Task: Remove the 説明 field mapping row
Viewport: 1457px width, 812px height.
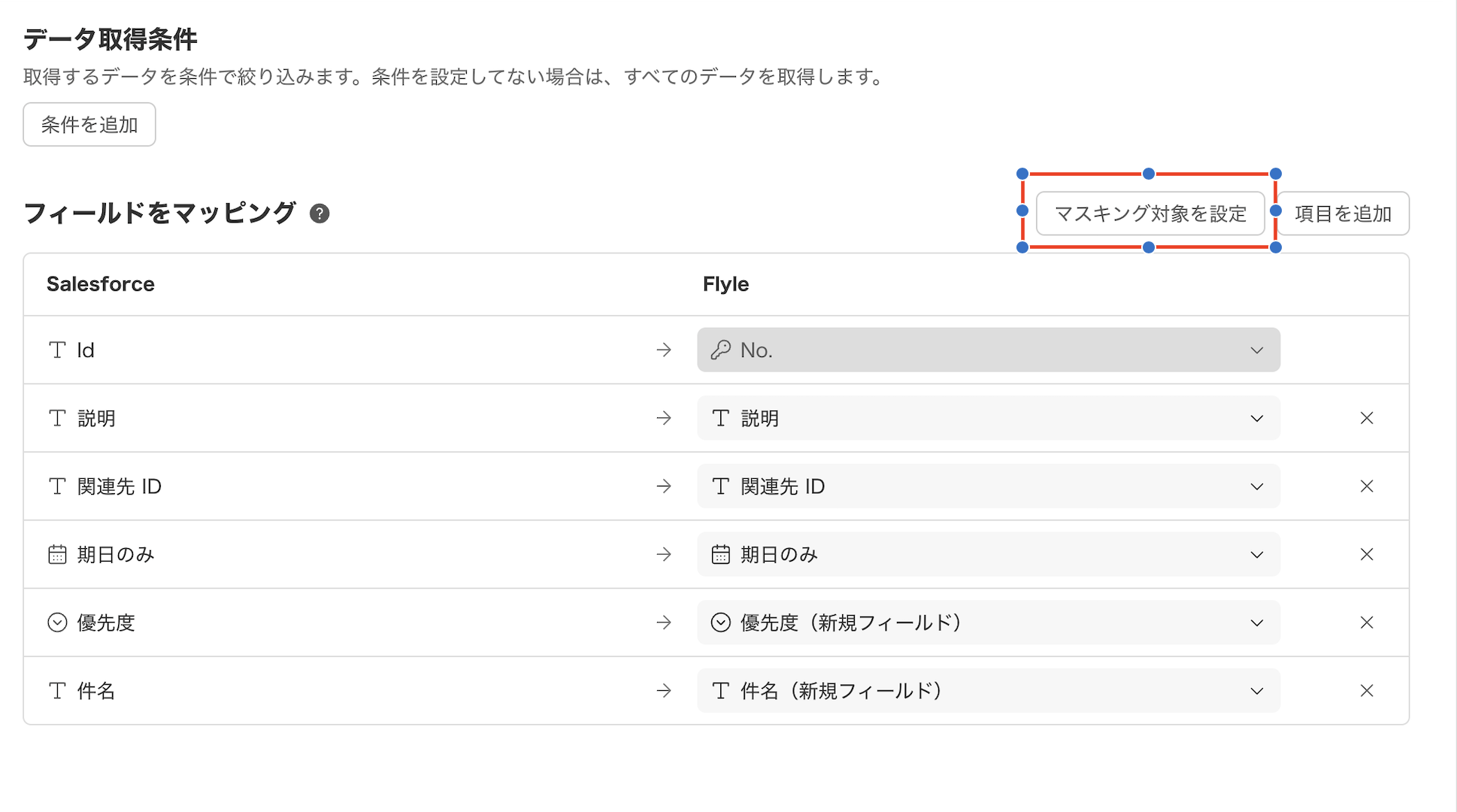Action: pyautogui.click(x=1366, y=418)
